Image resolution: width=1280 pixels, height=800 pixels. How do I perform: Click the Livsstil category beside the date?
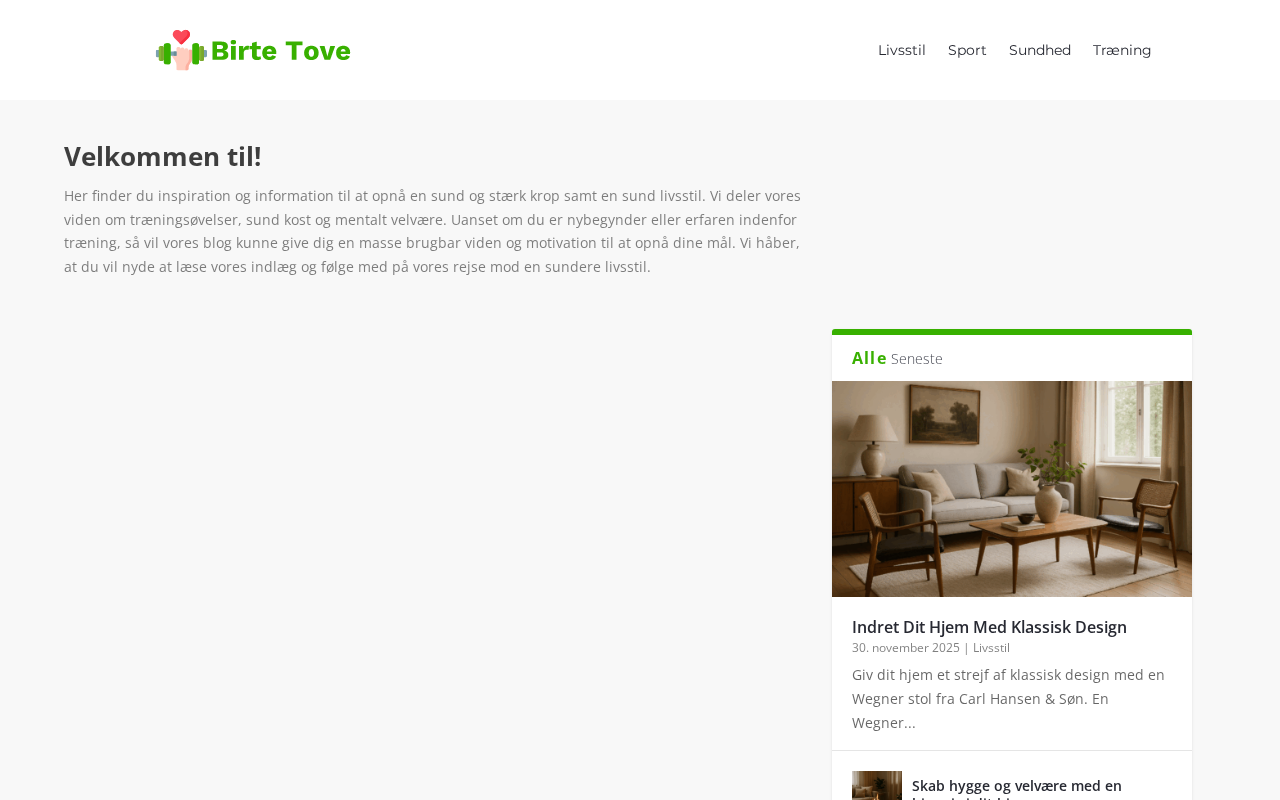(991, 648)
